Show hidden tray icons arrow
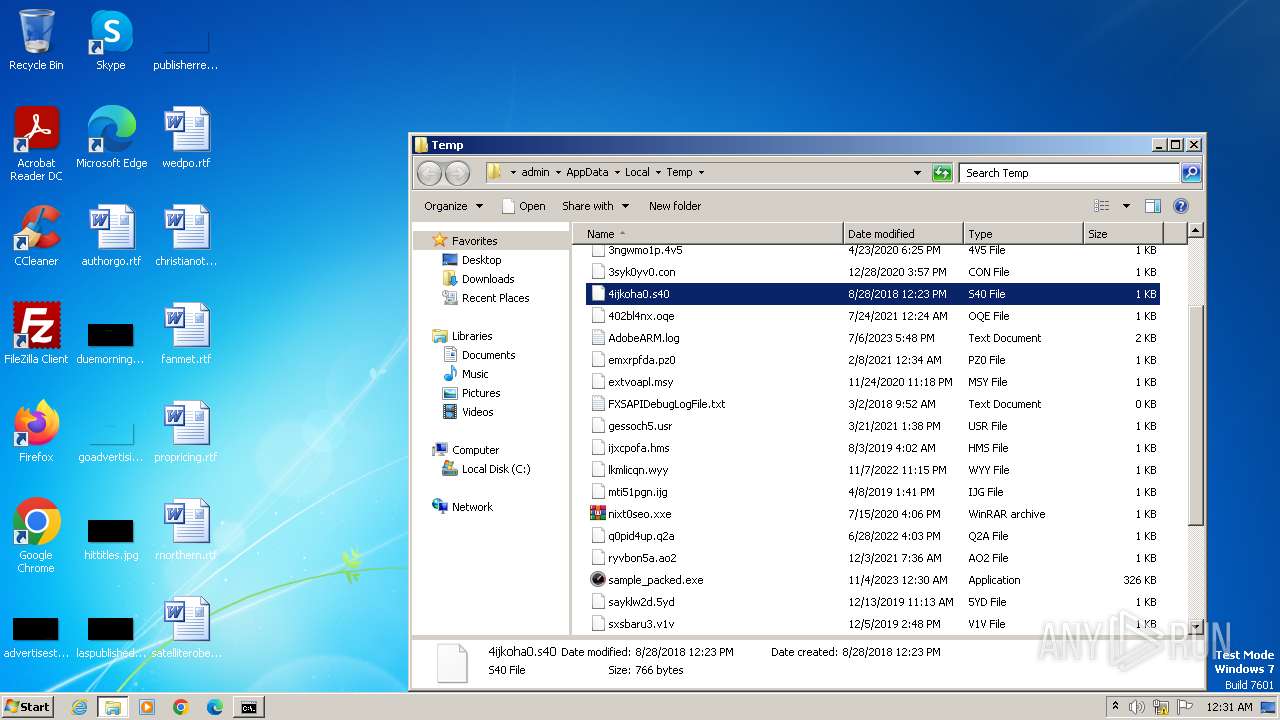 1115,706
